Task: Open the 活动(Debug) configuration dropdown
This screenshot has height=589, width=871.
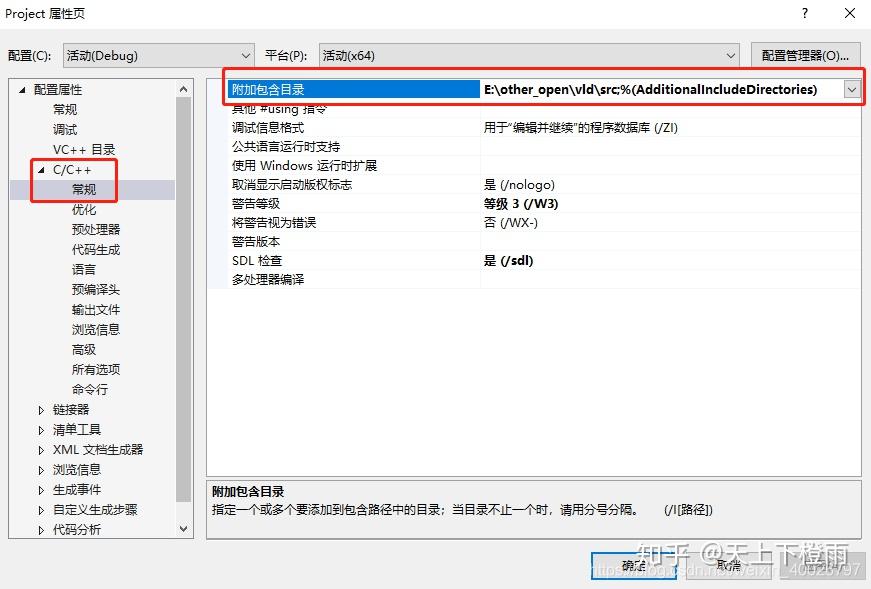Action: [x=245, y=55]
